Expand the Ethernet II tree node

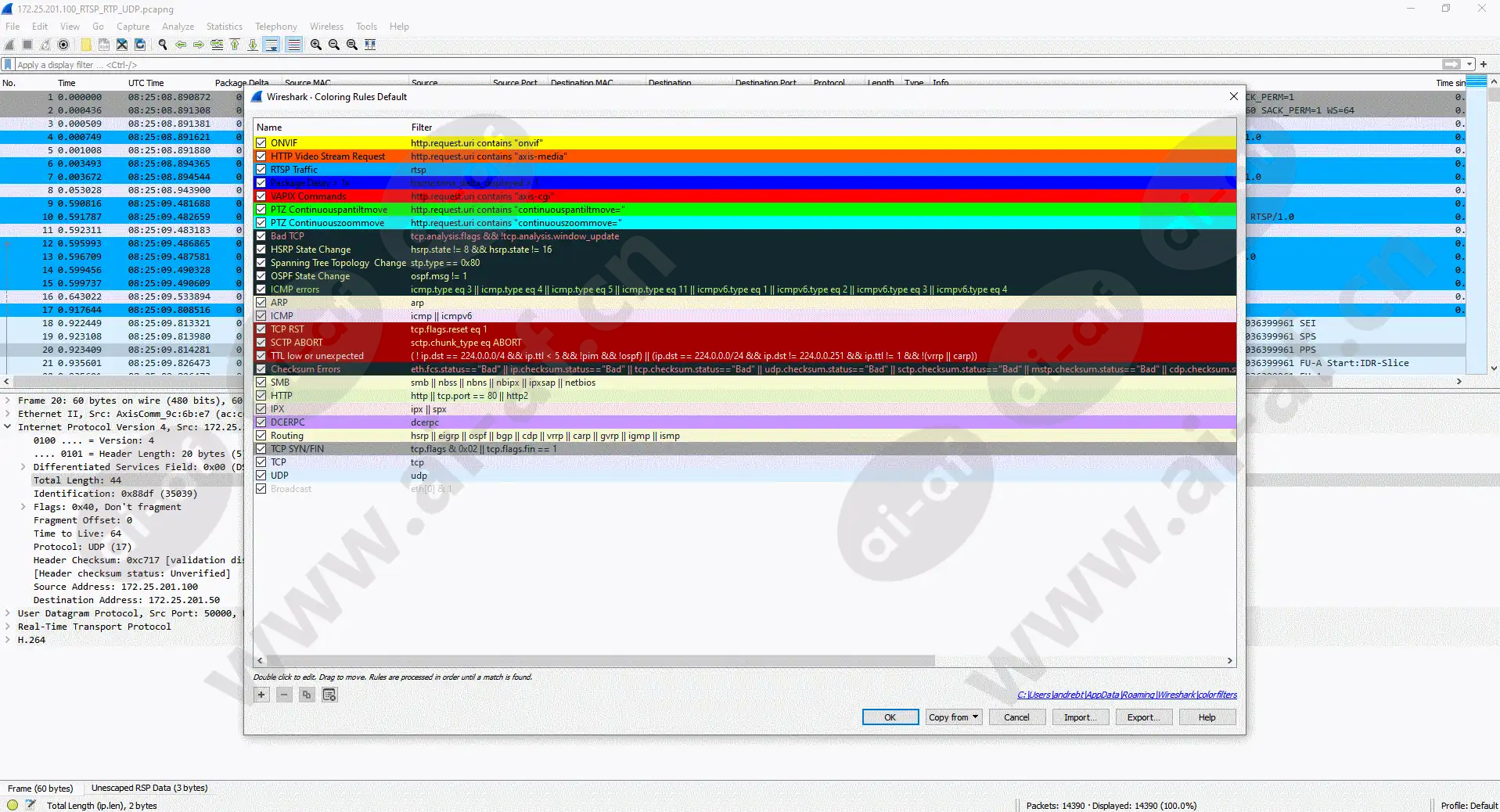coord(8,414)
